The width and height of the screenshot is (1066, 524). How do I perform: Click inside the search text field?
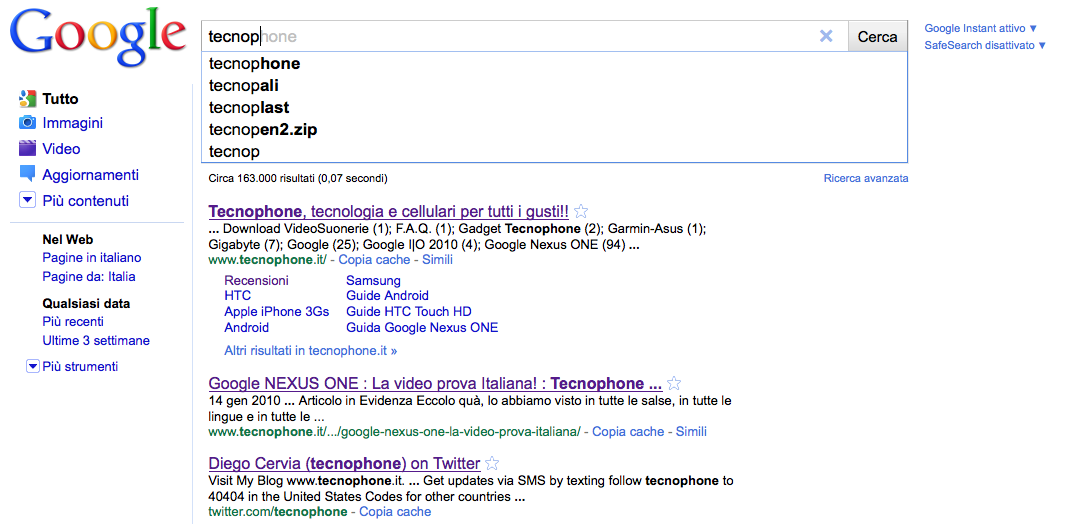(500, 37)
